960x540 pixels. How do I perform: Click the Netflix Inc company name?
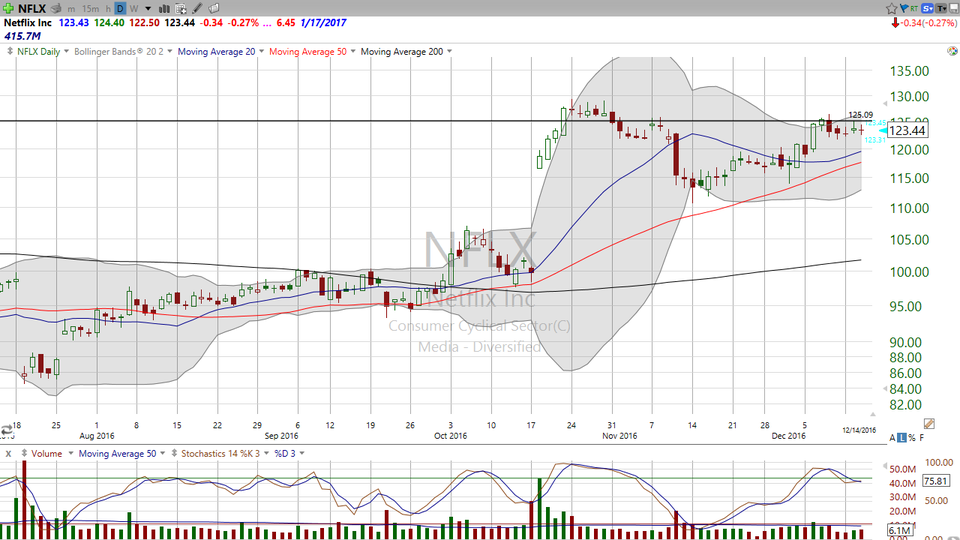(28, 23)
